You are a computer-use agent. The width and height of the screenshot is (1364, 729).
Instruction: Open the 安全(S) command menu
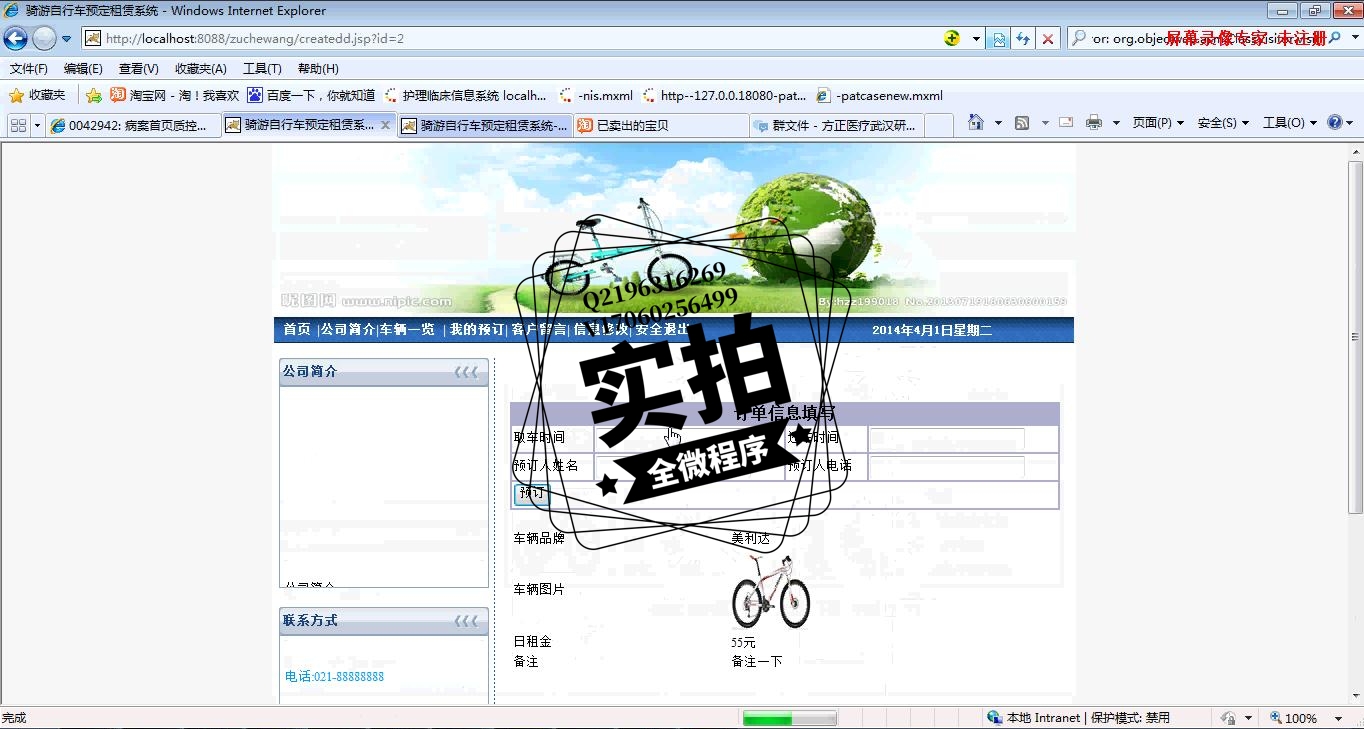pos(1223,123)
